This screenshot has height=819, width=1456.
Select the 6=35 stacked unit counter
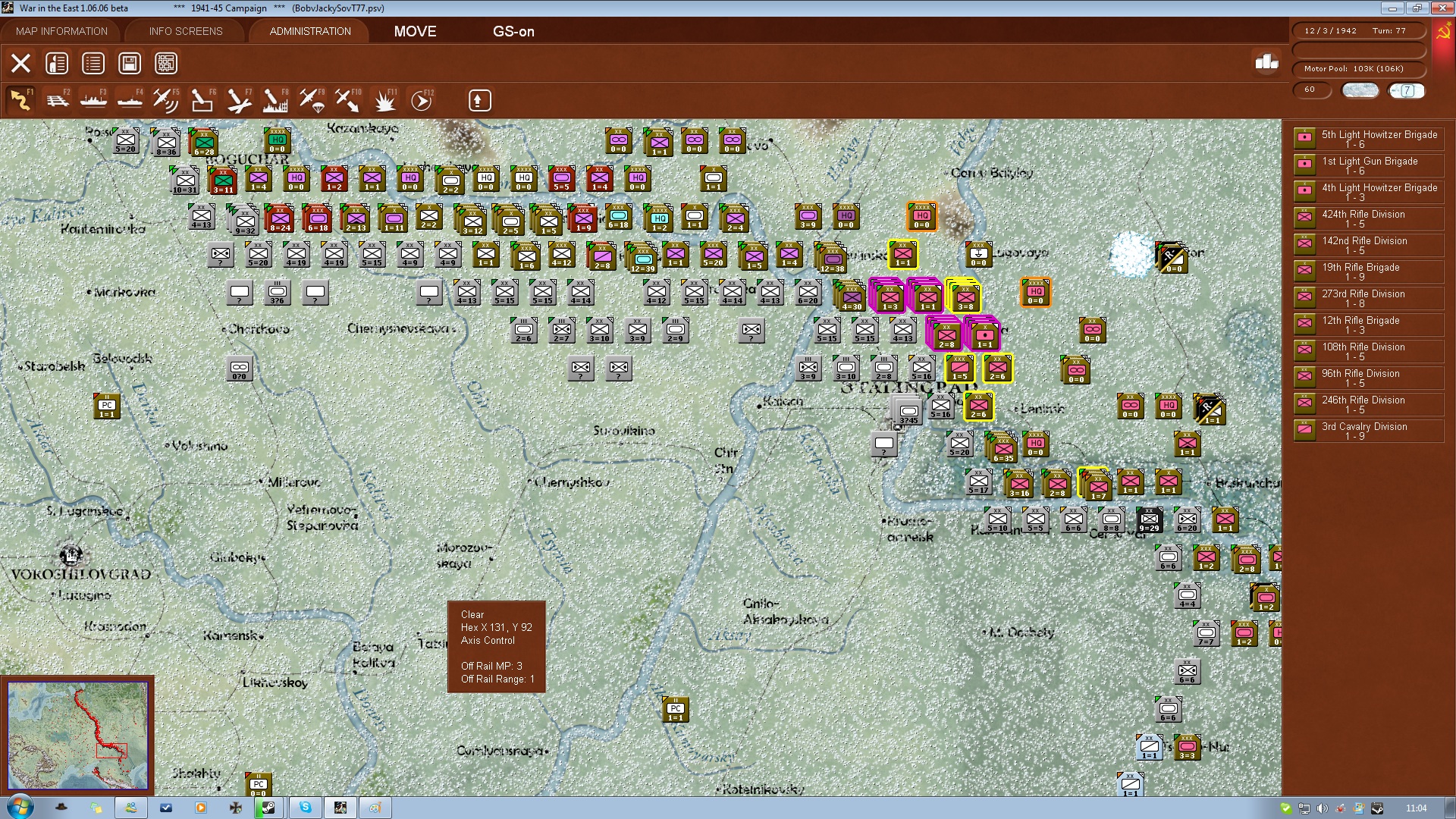[x=1003, y=447]
